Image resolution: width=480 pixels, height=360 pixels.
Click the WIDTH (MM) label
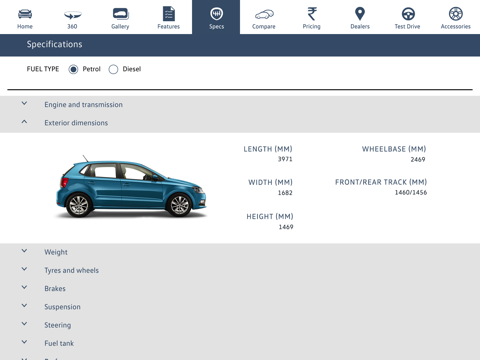coord(270,182)
